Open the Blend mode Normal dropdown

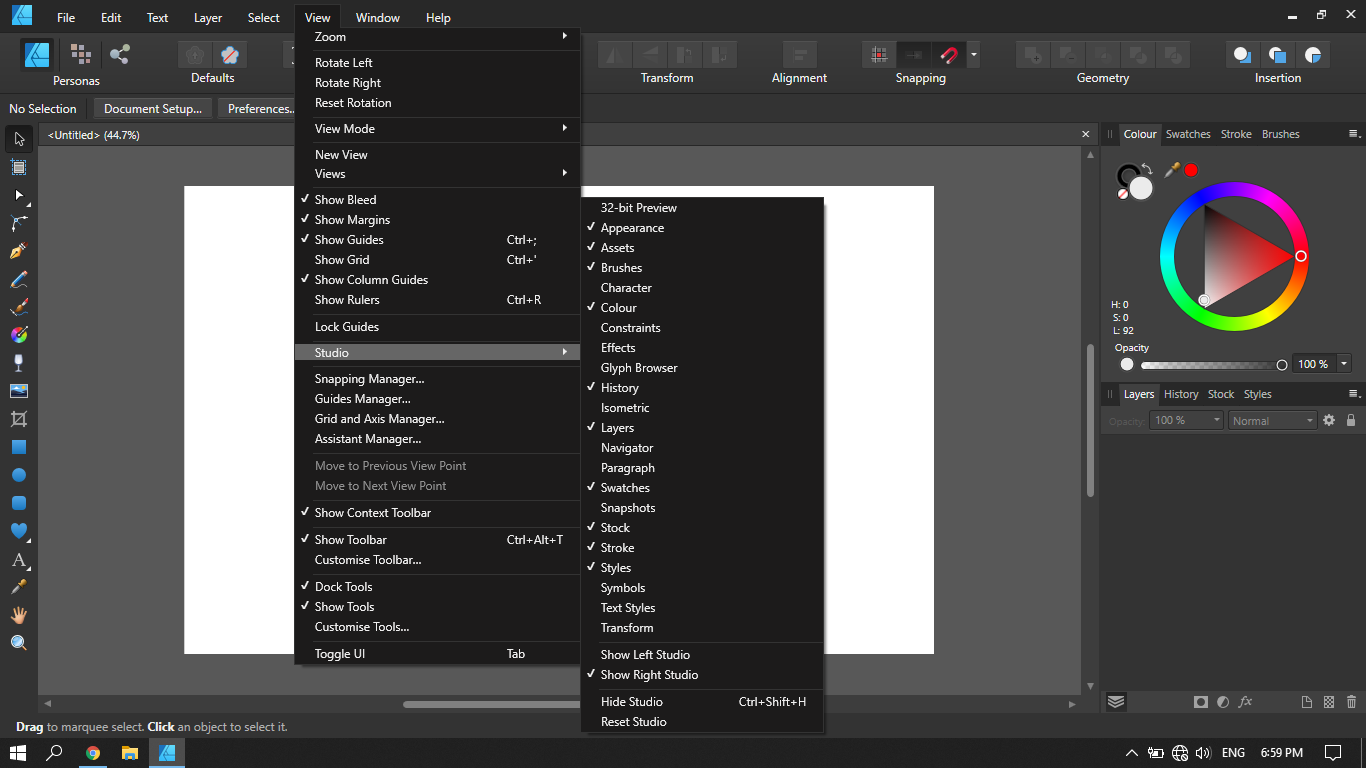click(1271, 420)
